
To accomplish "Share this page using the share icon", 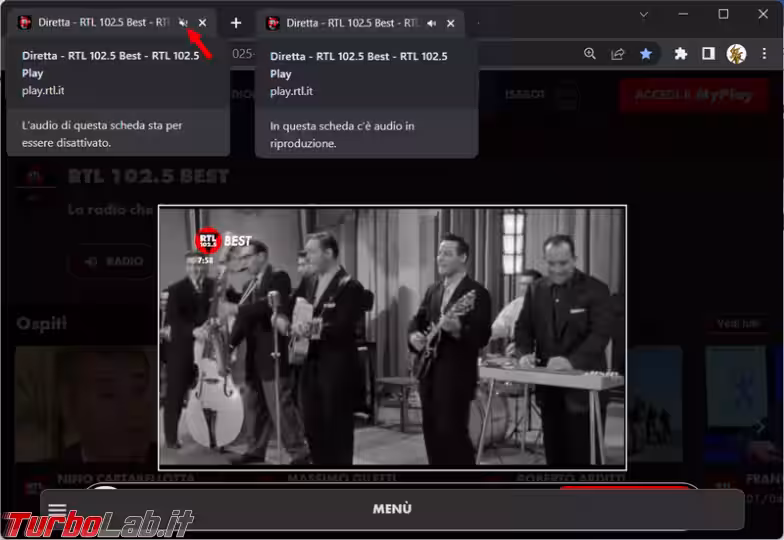I will click(x=618, y=54).
